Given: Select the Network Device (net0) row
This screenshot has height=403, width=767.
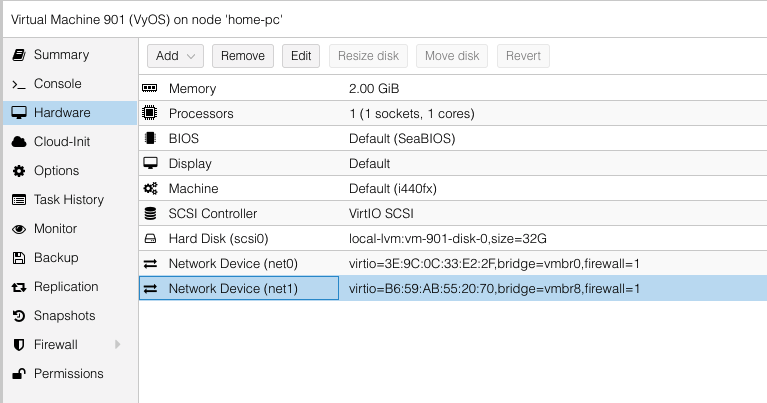Looking at the screenshot, I should pyautogui.click(x=233, y=264).
